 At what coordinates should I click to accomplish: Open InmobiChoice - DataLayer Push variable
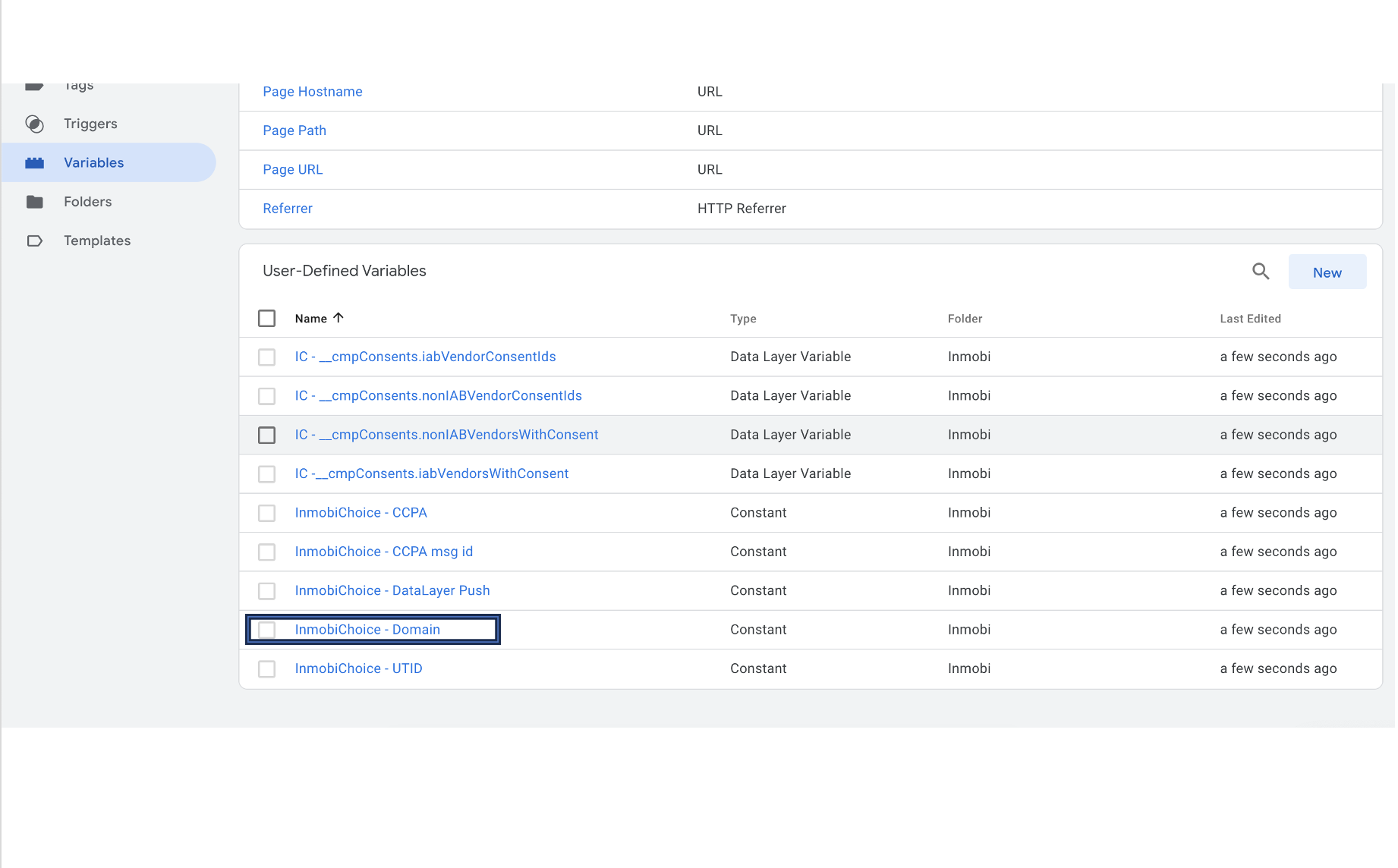click(392, 590)
